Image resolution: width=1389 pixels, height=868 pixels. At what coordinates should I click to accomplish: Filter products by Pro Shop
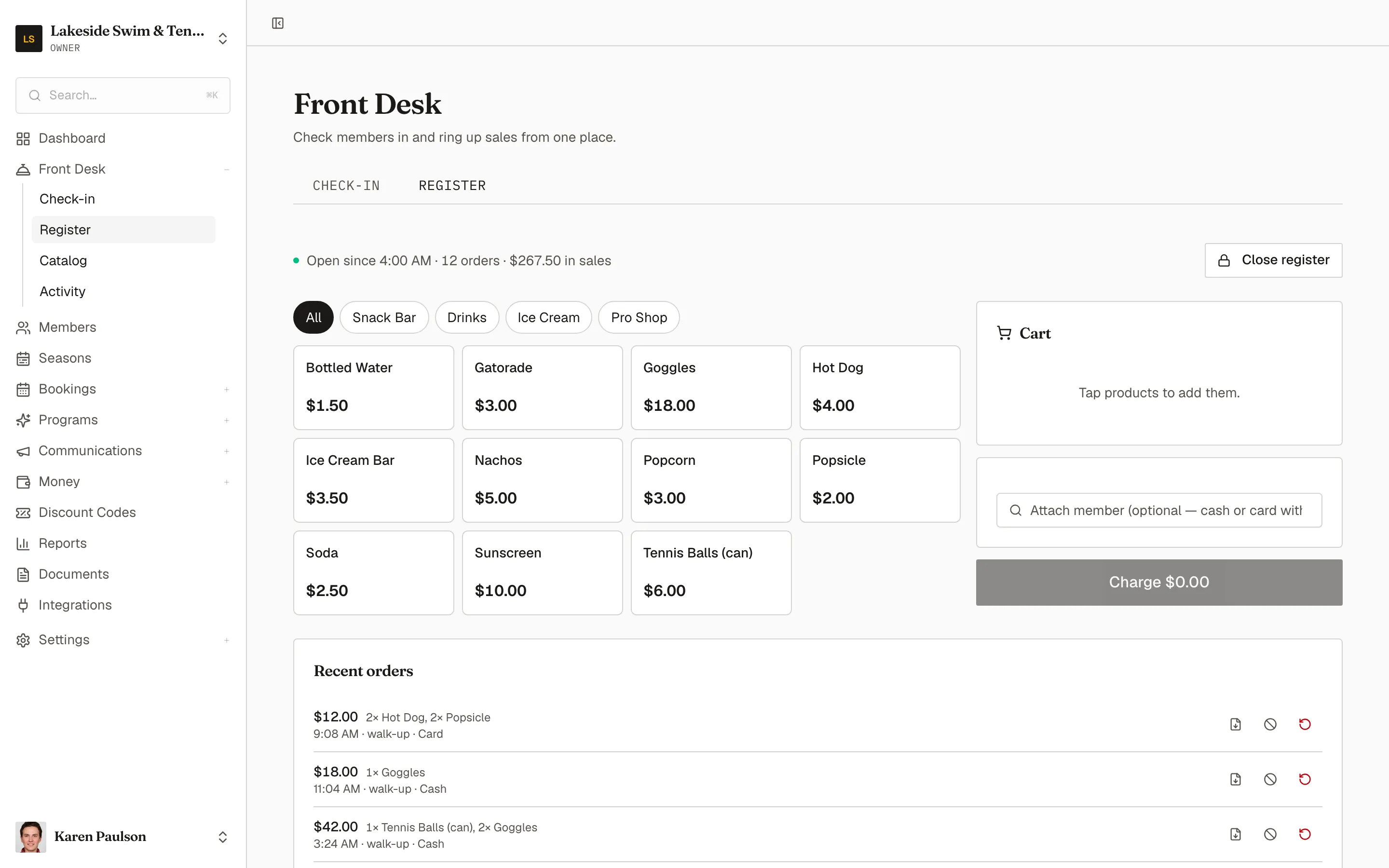click(x=639, y=317)
